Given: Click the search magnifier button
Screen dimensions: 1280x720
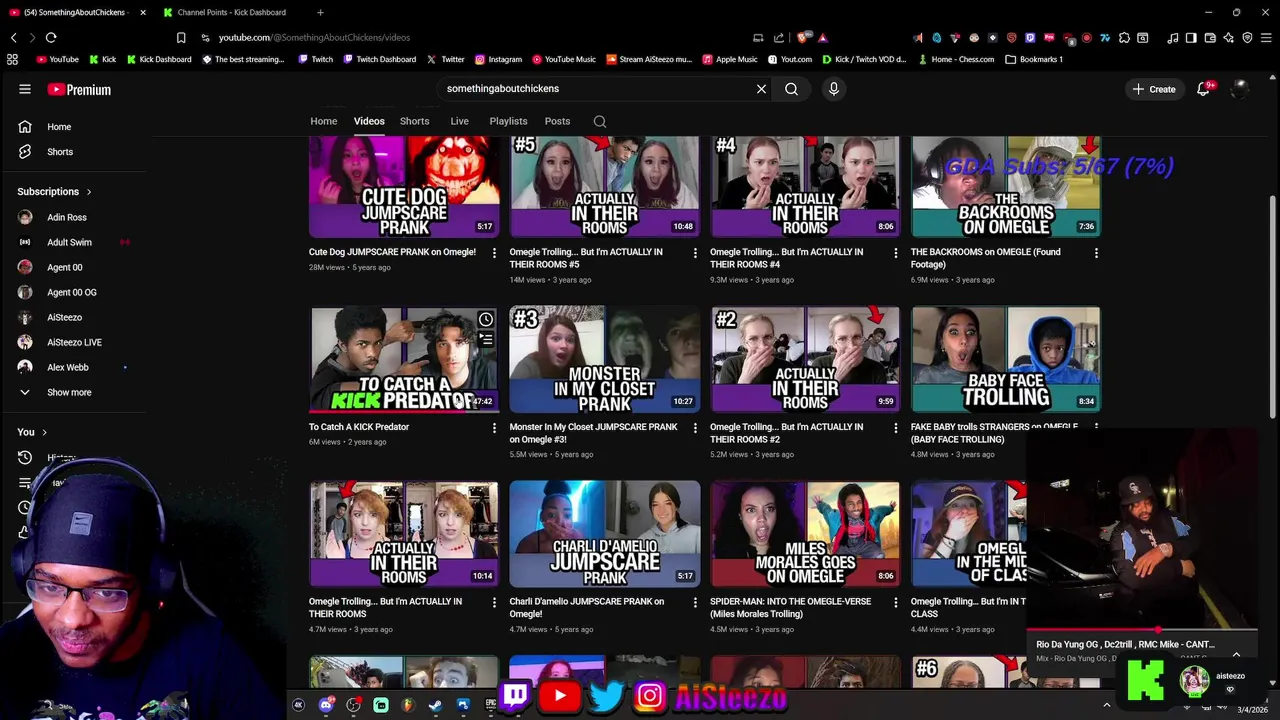Looking at the screenshot, I should [791, 89].
